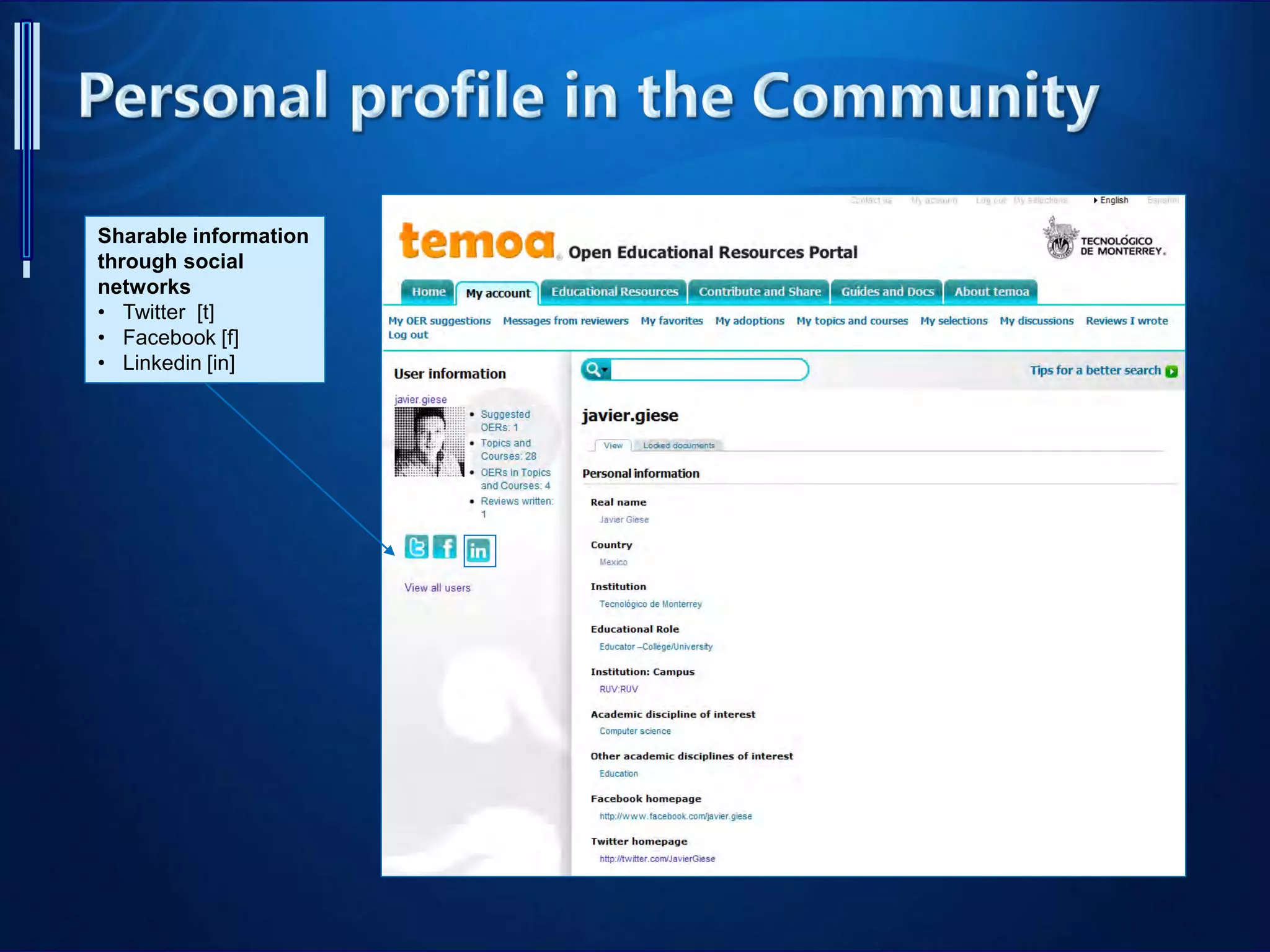This screenshot has height=952, width=1270.
Task: Click the green arrow beside search tips
Action: point(1171,371)
